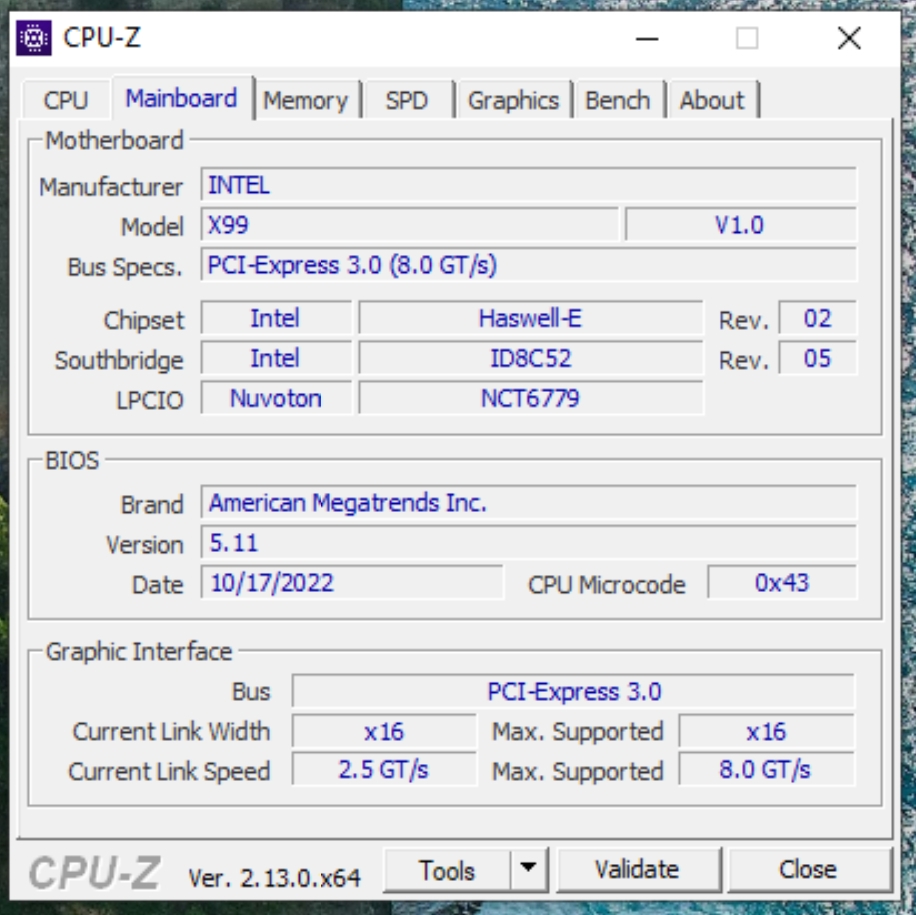
Task: Click the BIOS Brand American Megatrends Inc. field
Action: 529,502
